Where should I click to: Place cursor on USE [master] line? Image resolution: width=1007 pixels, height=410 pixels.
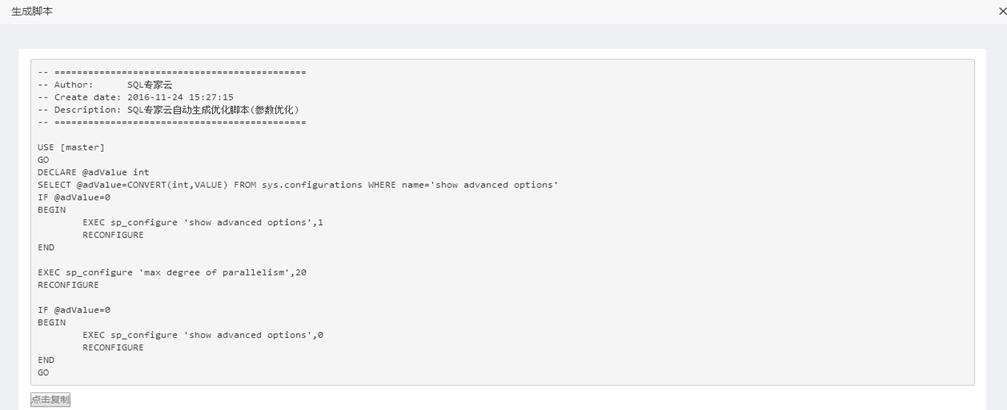[x=71, y=147]
